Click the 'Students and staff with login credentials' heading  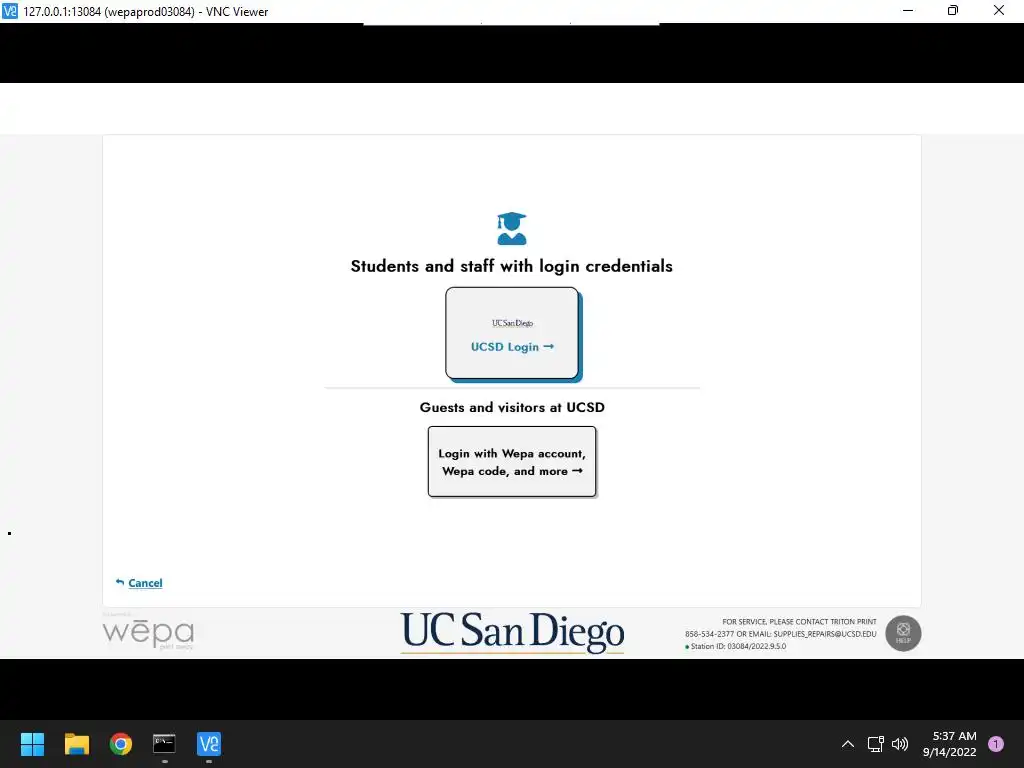(x=512, y=266)
